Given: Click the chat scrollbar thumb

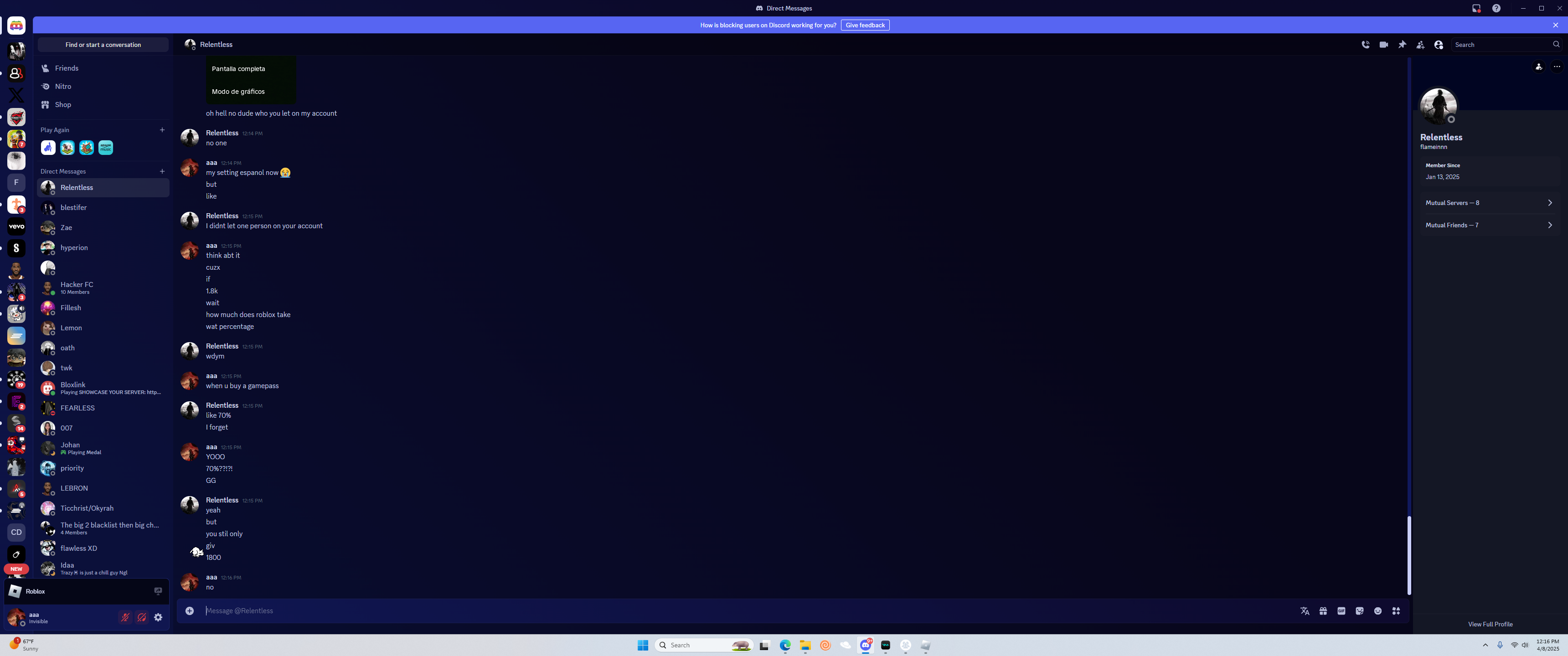Looking at the screenshot, I should [1408, 554].
